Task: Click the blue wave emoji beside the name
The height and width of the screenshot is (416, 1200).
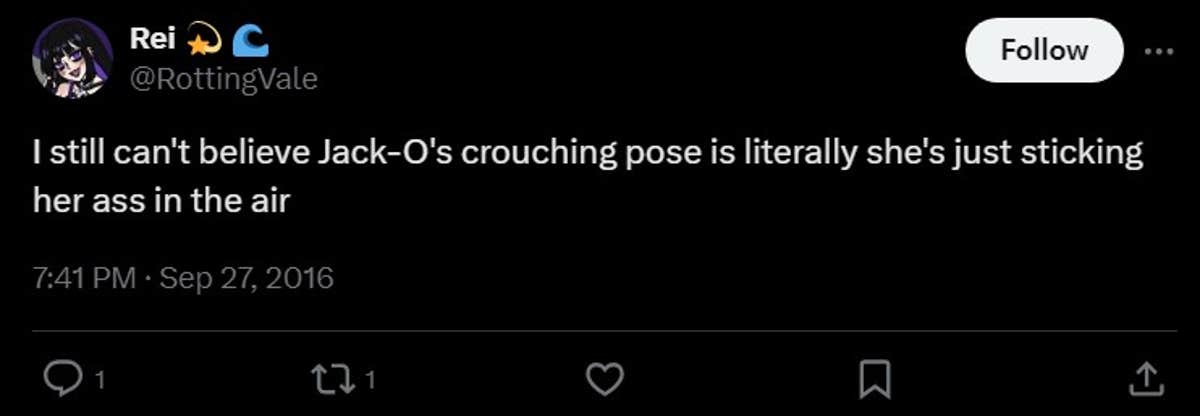Action: (x=245, y=40)
